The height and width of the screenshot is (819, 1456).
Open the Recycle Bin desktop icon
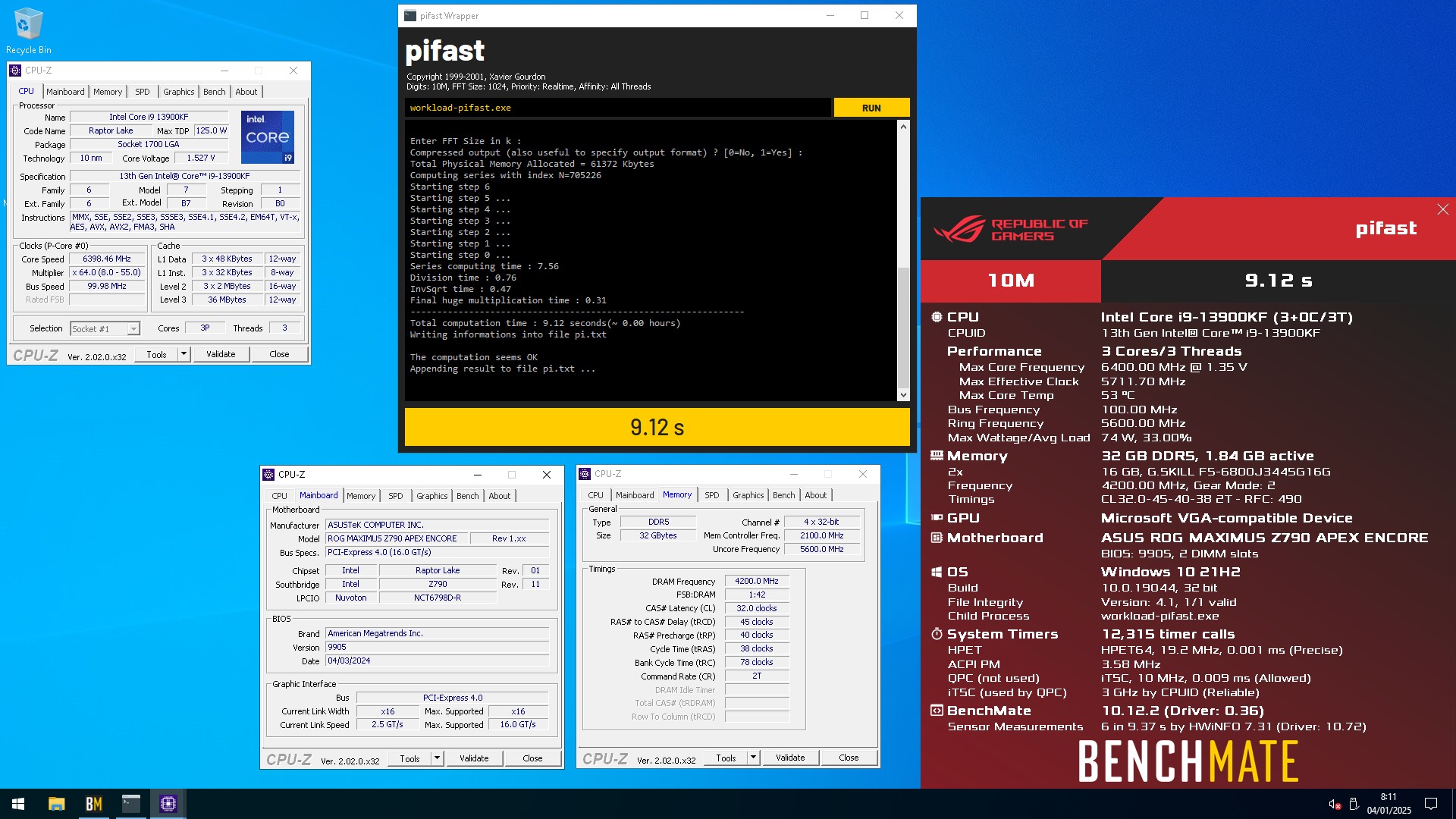coord(28,31)
